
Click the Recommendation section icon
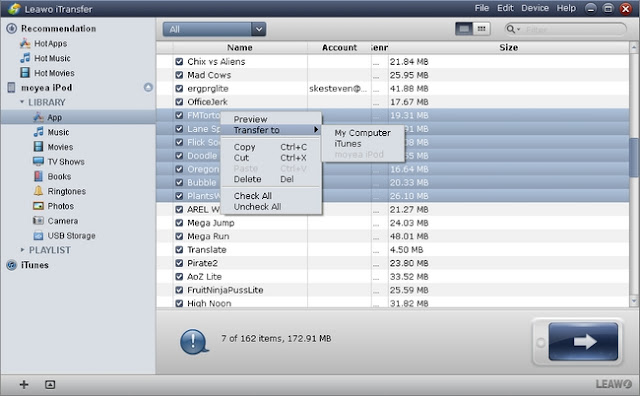[x=11, y=28]
